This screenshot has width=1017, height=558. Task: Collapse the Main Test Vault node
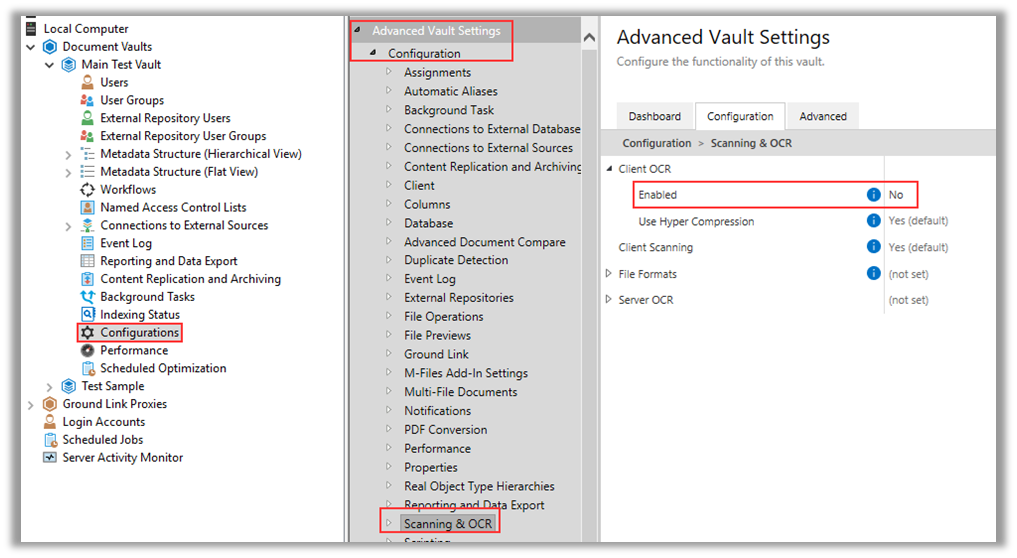(x=49, y=65)
